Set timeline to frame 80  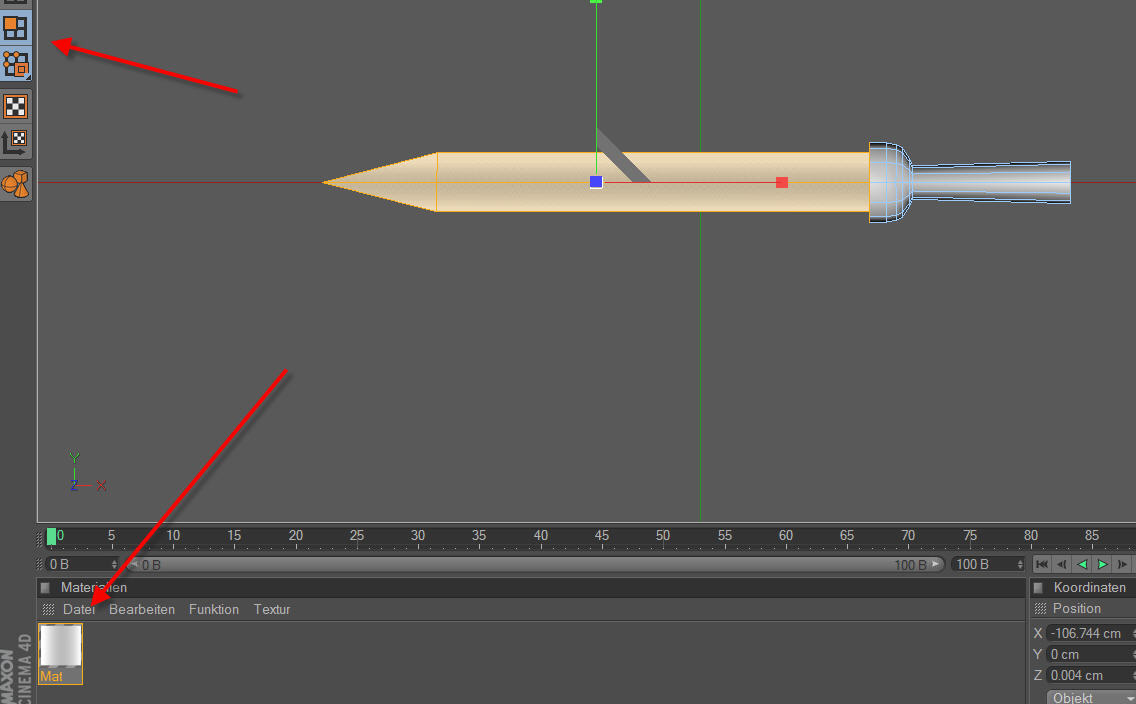(x=1030, y=536)
